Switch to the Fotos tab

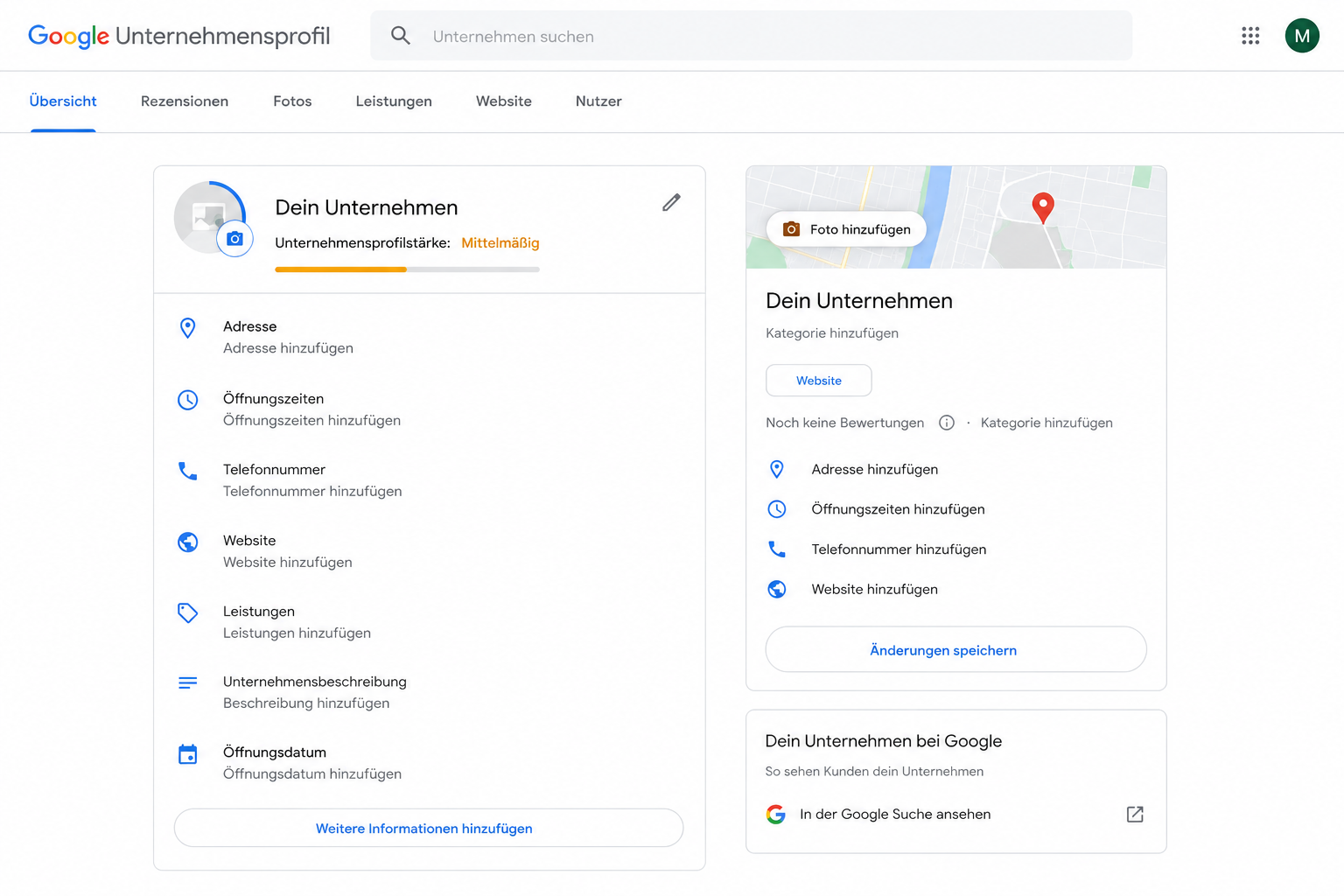pos(292,101)
